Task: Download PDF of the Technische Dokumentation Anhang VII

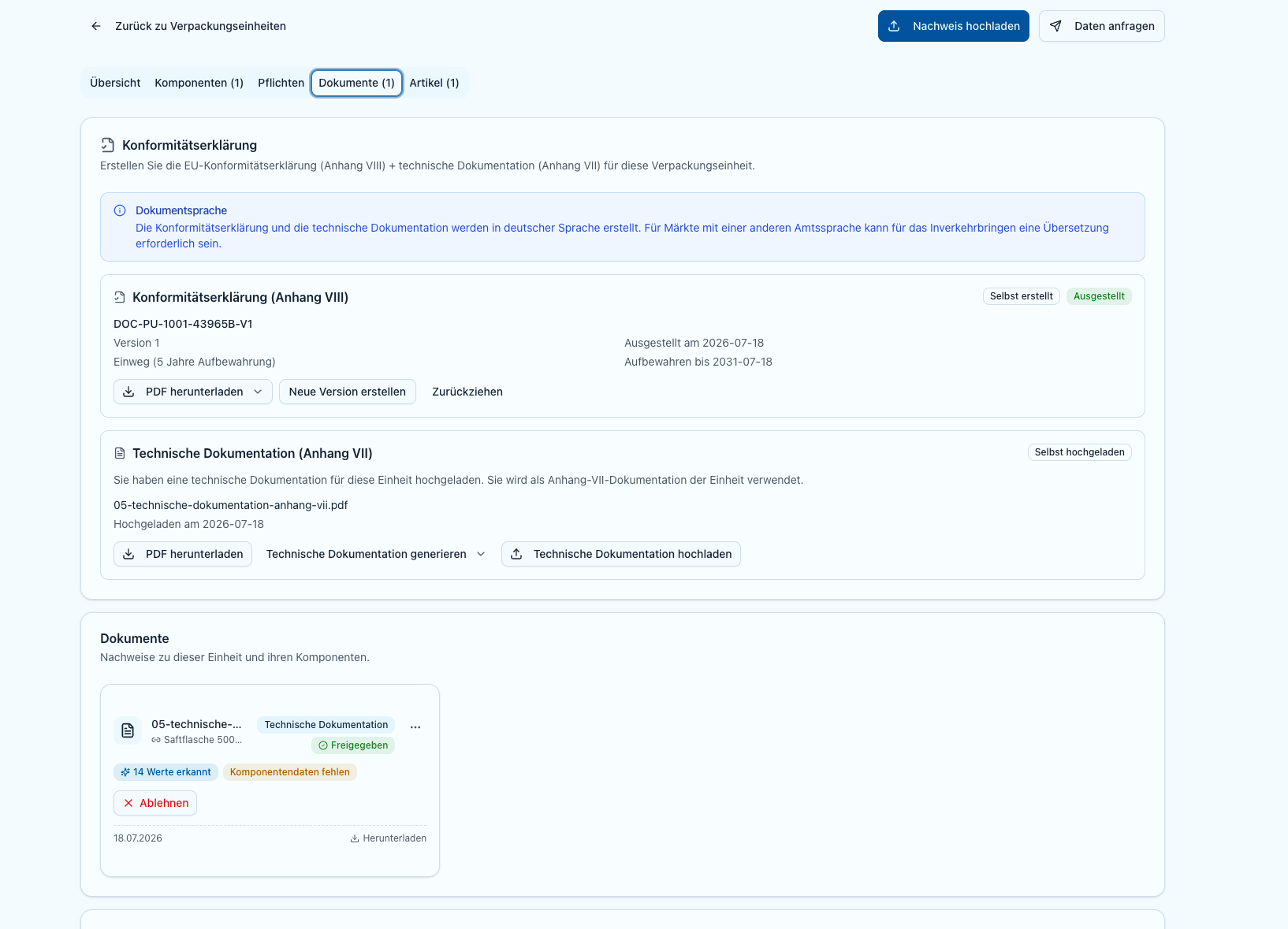Action: 183,554
